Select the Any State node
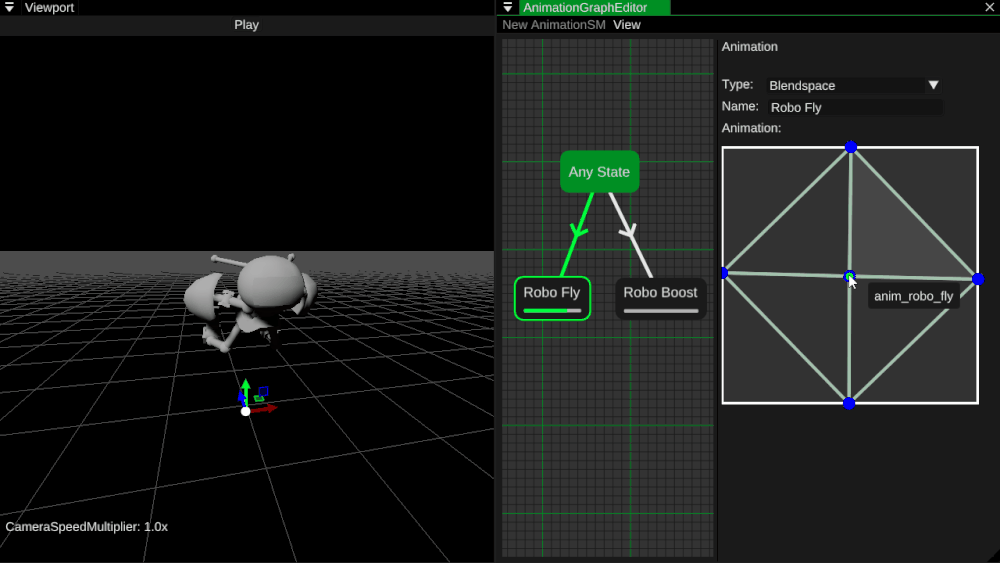 (x=599, y=172)
